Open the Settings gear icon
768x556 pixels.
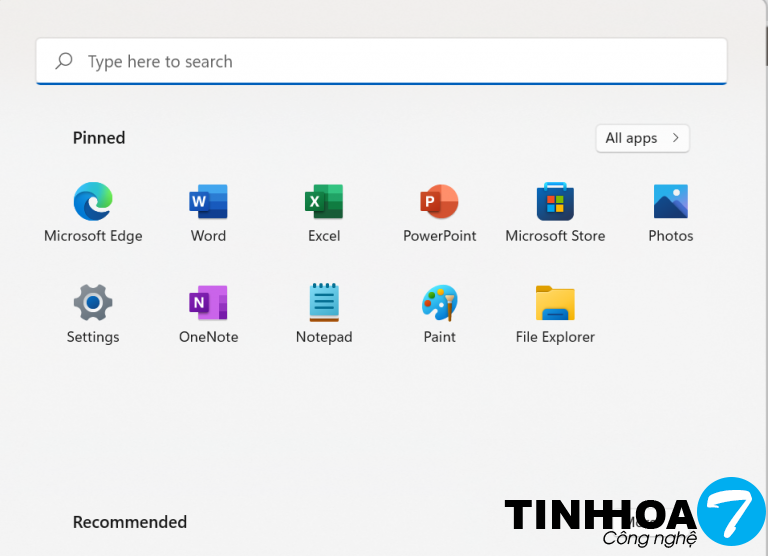point(93,302)
